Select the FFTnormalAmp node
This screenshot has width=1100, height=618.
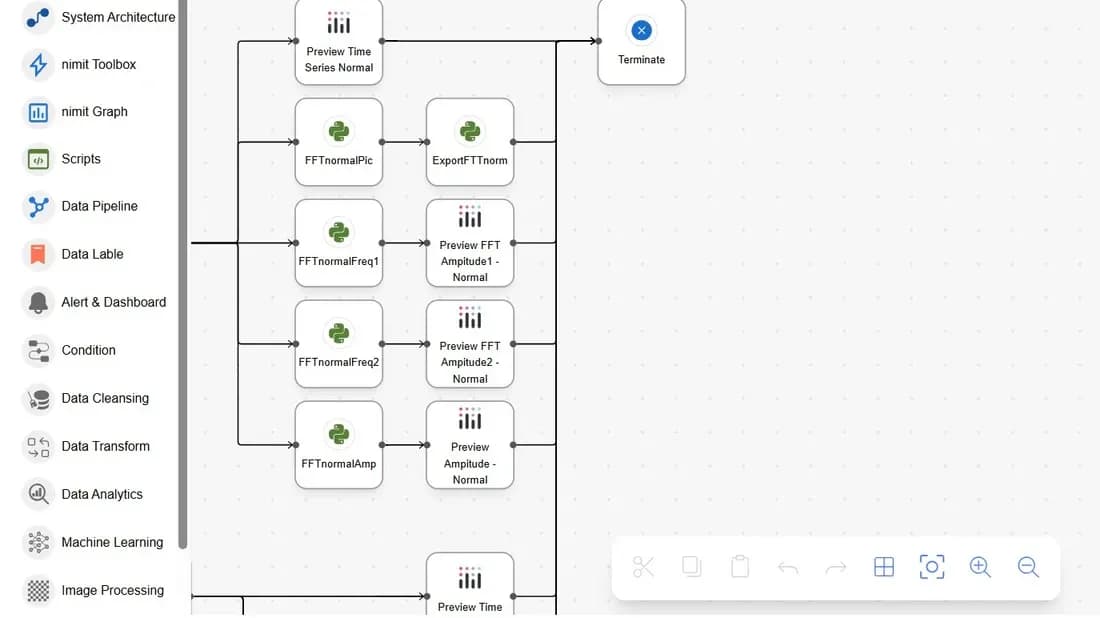click(339, 445)
